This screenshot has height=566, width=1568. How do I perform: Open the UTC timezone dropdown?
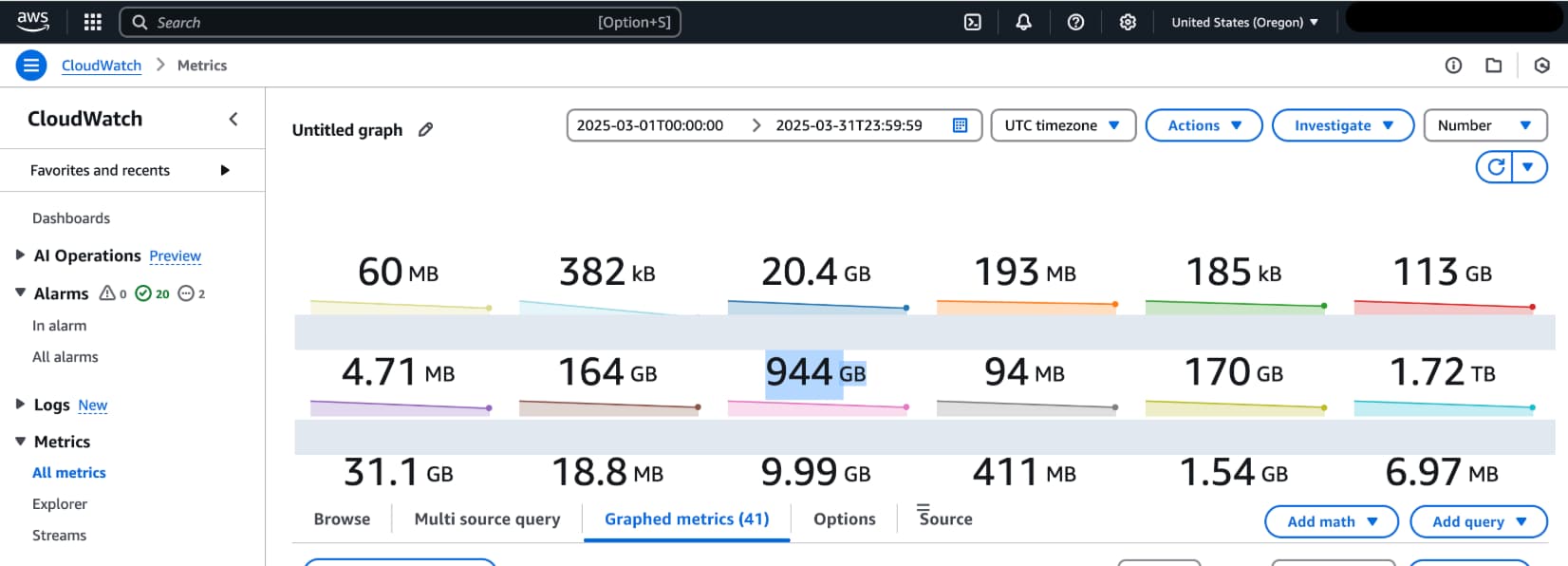pyautogui.click(x=1063, y=125)
